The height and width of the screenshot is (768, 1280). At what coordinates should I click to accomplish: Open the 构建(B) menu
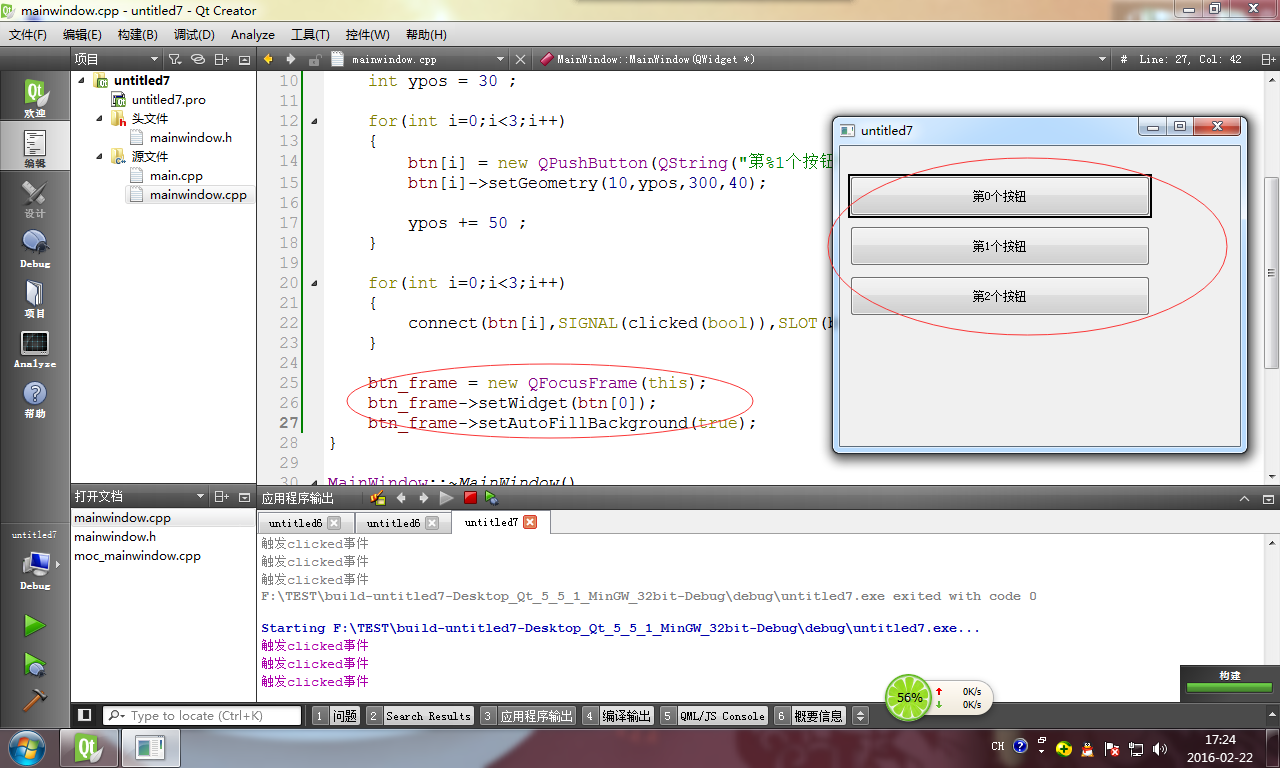coord(138,34)
